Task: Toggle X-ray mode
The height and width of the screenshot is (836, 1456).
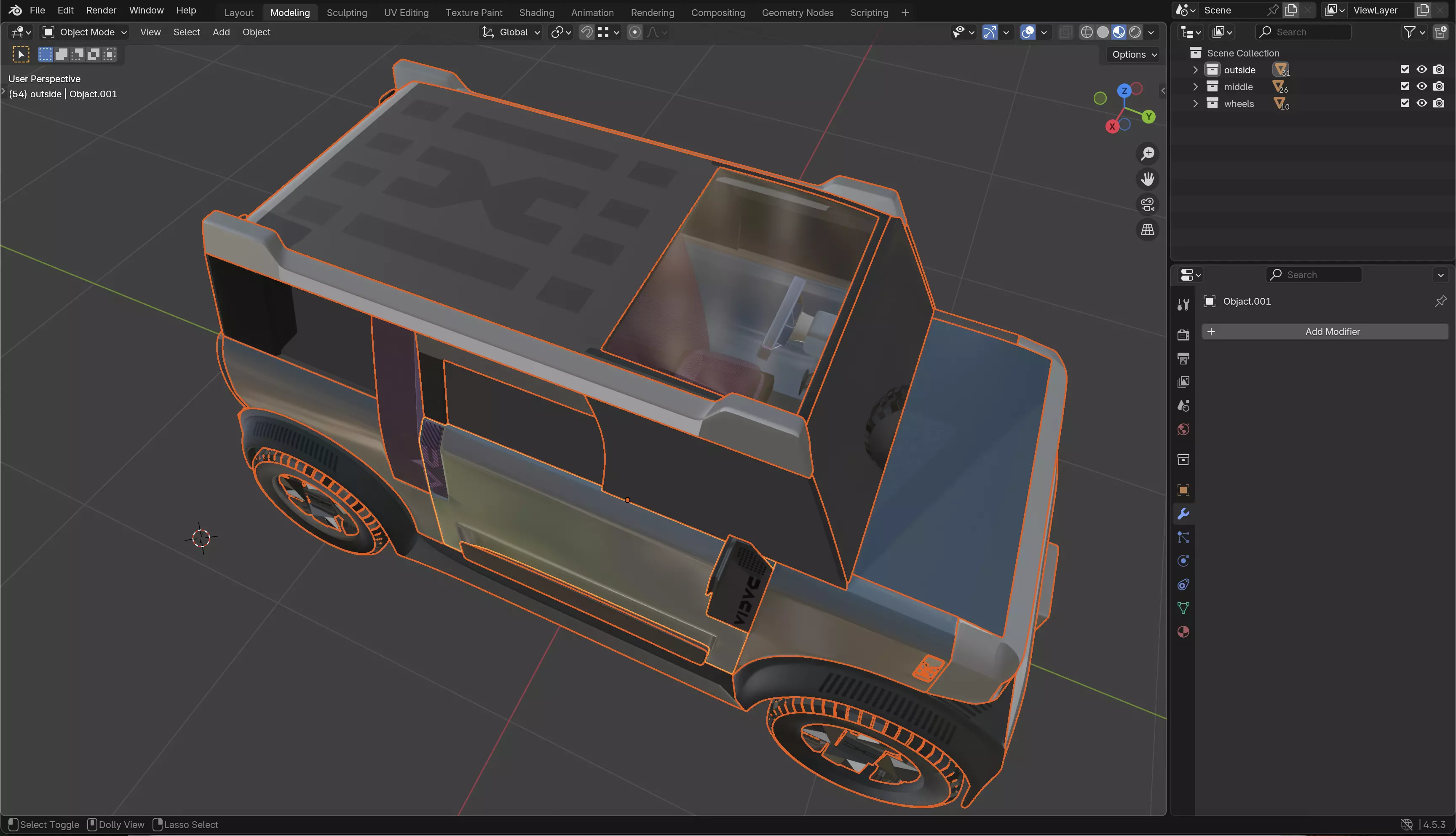Action: click(1065, 32)
